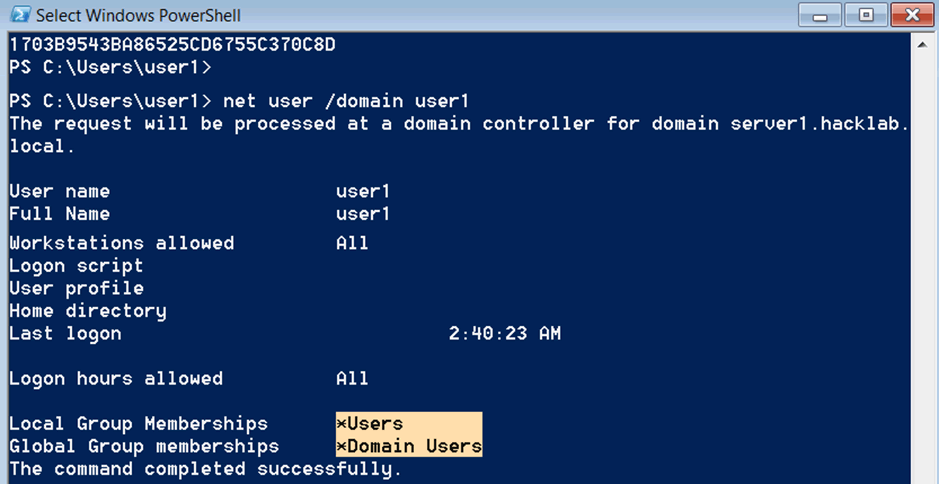Close the Windows PowerShell window
This screenshot has height=484, width=939.
click(913, 15)
